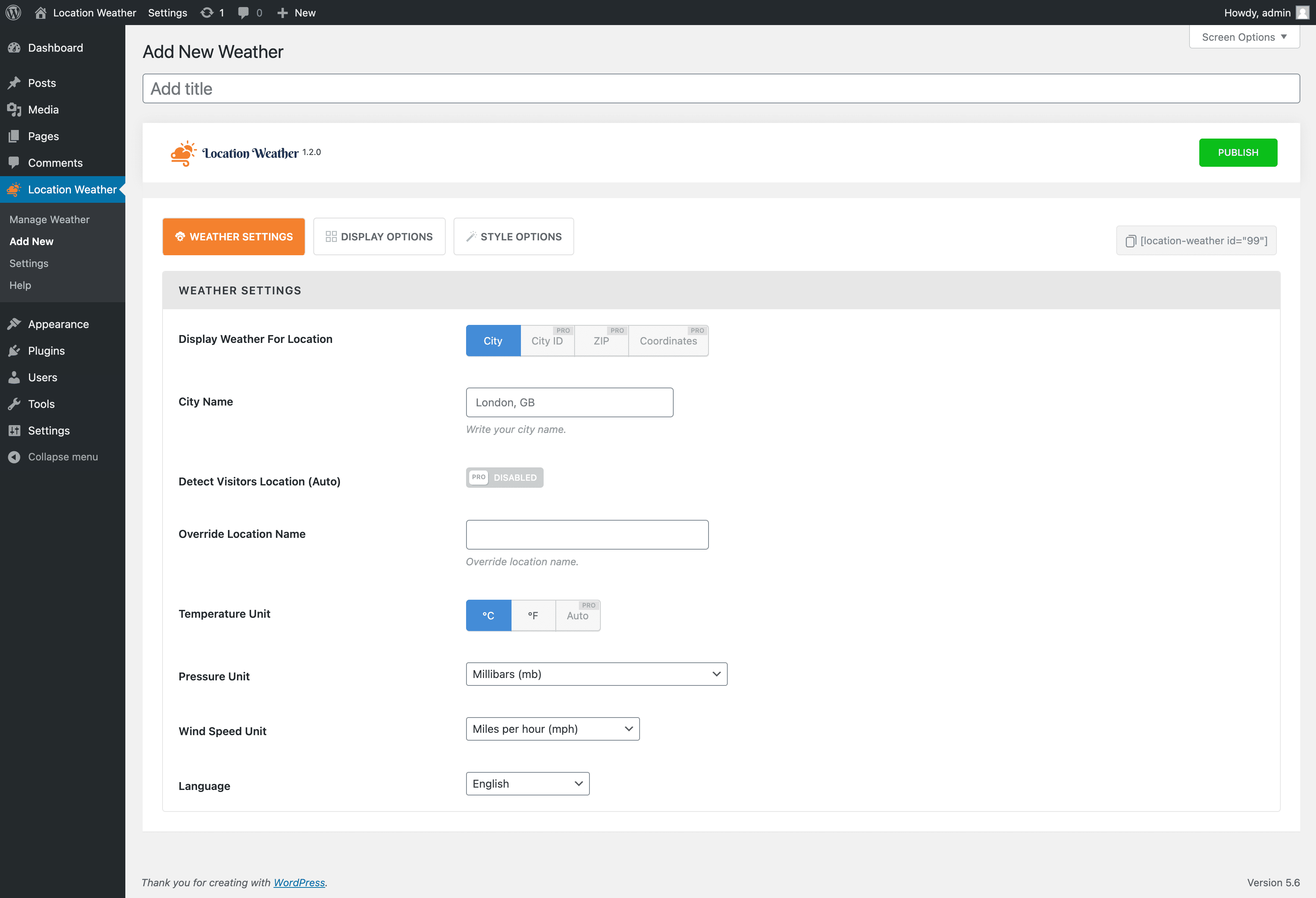Expand Screen Options panel

pos(1244,37)
